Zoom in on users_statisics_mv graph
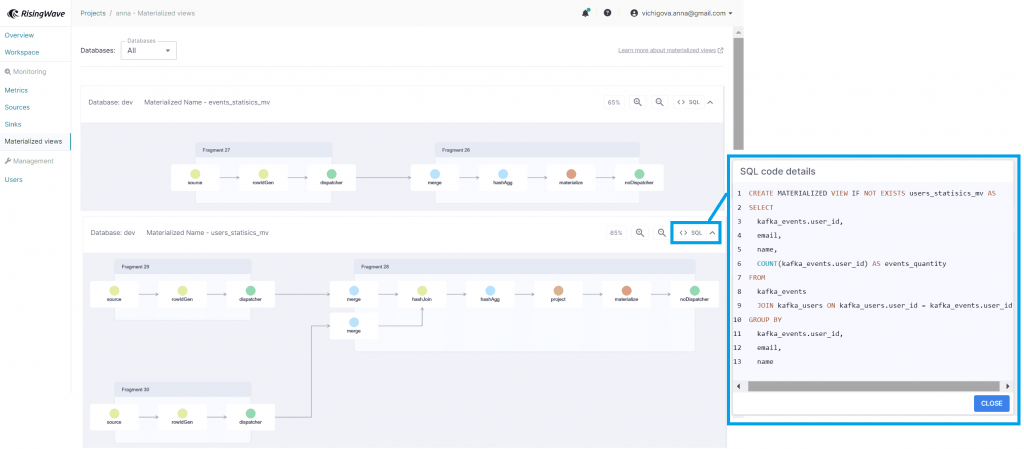Image resolution: width=1024 pixels, height=449 pixels. pyautogui.click(x=639, y=232)
